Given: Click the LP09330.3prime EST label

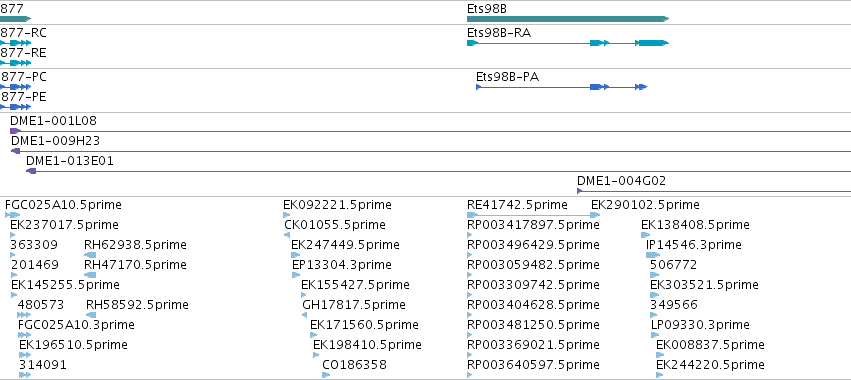Looking at the screenshot, I should click(x=700, y=325).
